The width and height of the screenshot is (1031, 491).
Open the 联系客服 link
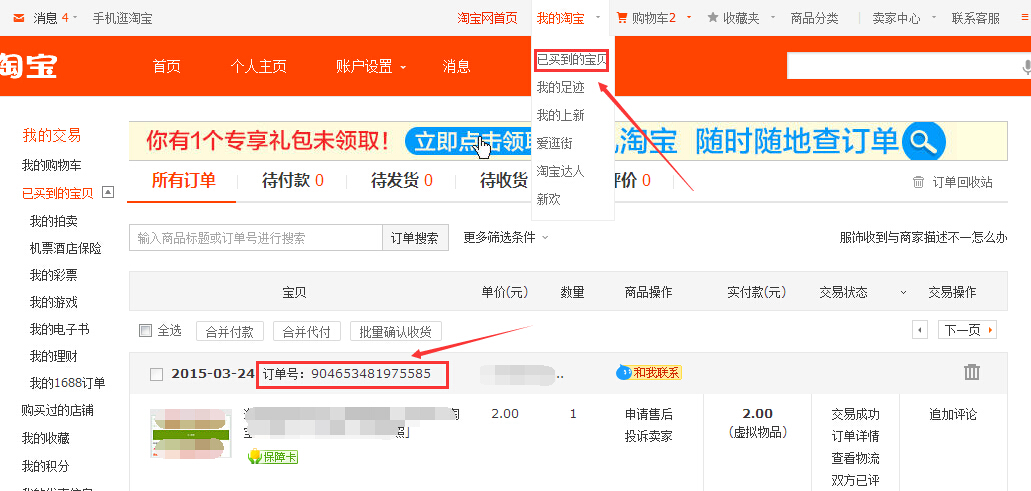click(x=976, y=18)
